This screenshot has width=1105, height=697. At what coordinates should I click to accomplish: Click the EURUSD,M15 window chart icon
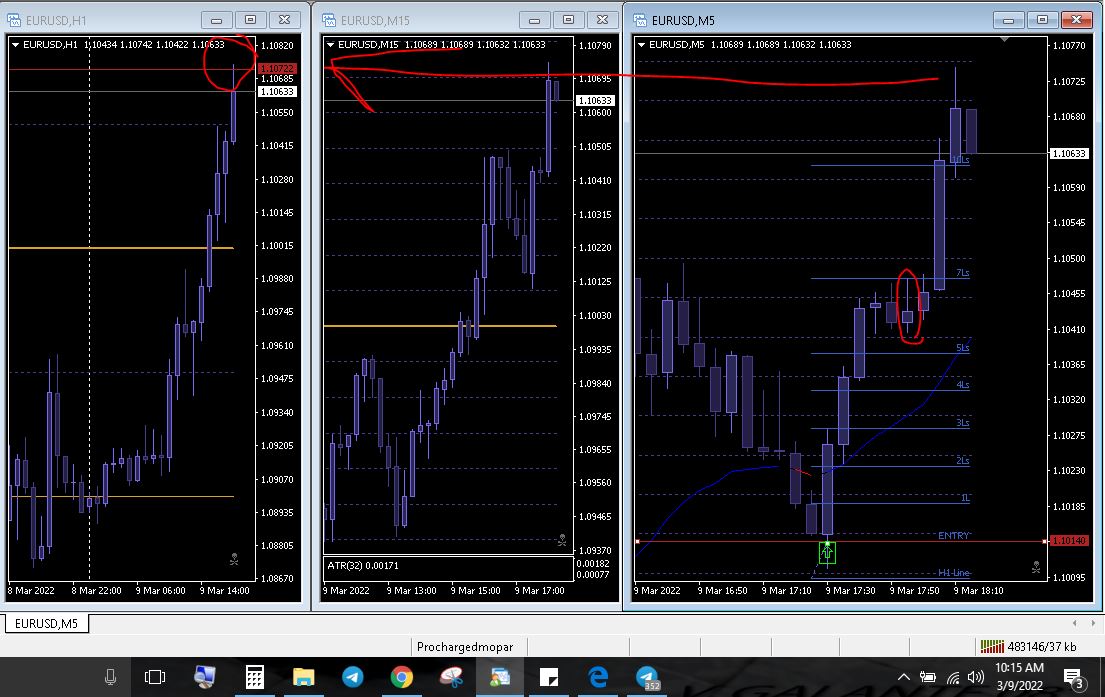coord(329,20)
